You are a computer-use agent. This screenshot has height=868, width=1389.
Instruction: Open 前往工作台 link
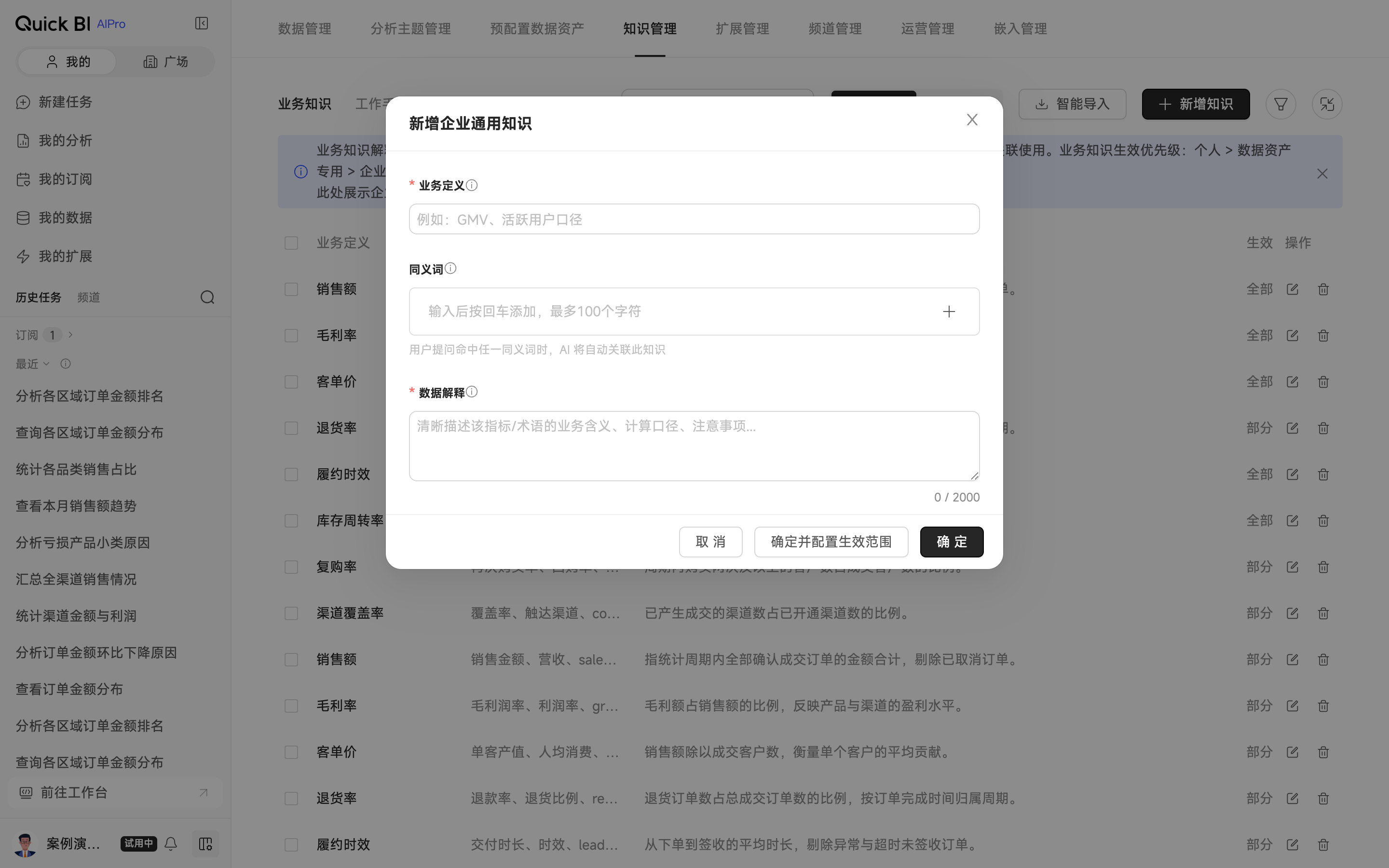click(115, 792)
